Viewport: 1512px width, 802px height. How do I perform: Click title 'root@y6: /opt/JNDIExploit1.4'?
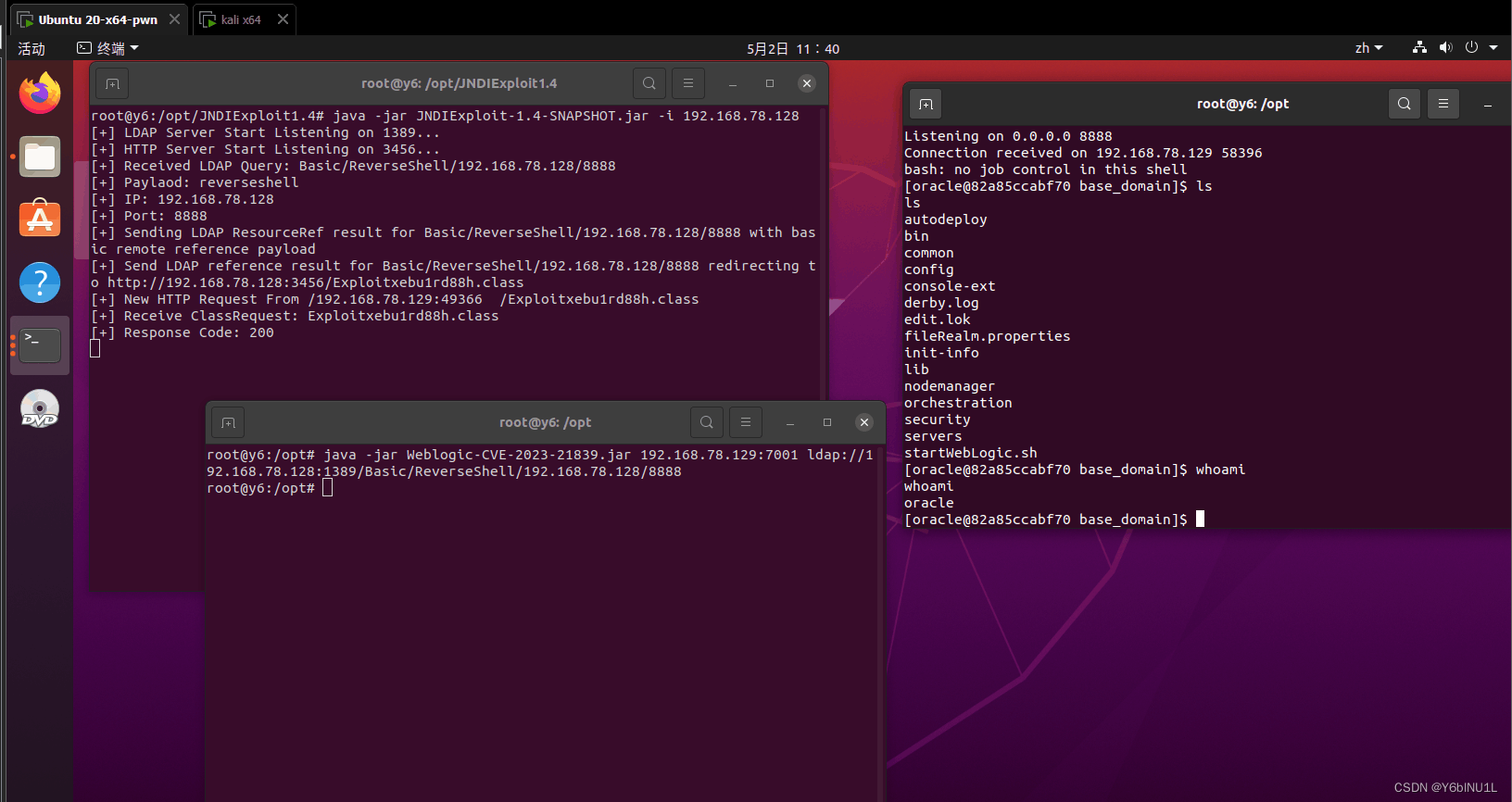[459, 83]
